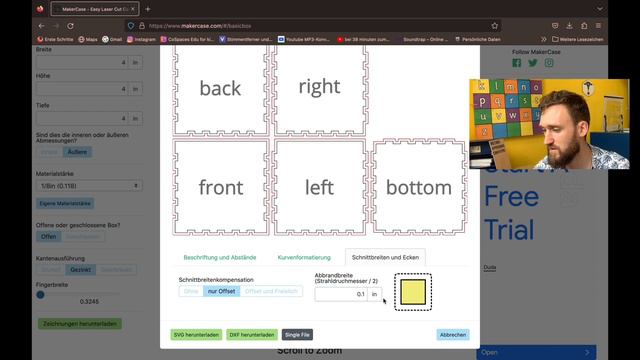Viewport: 640px width, 360px height.
Task: Click the DXF herunterladen button
Action: pyautogui.click(x=252, y=335)
